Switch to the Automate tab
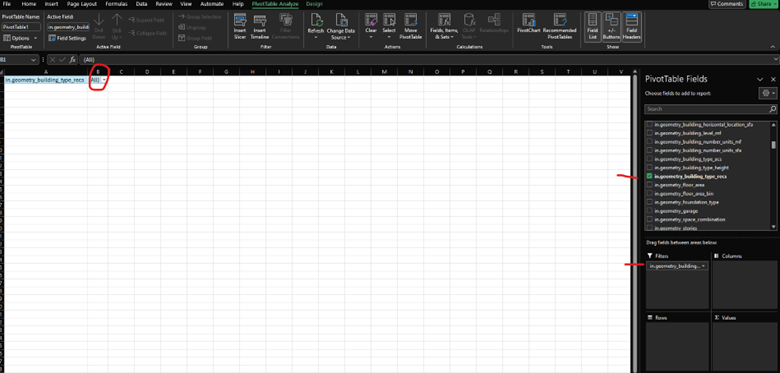Screen dimensions: 780x373 212,4
